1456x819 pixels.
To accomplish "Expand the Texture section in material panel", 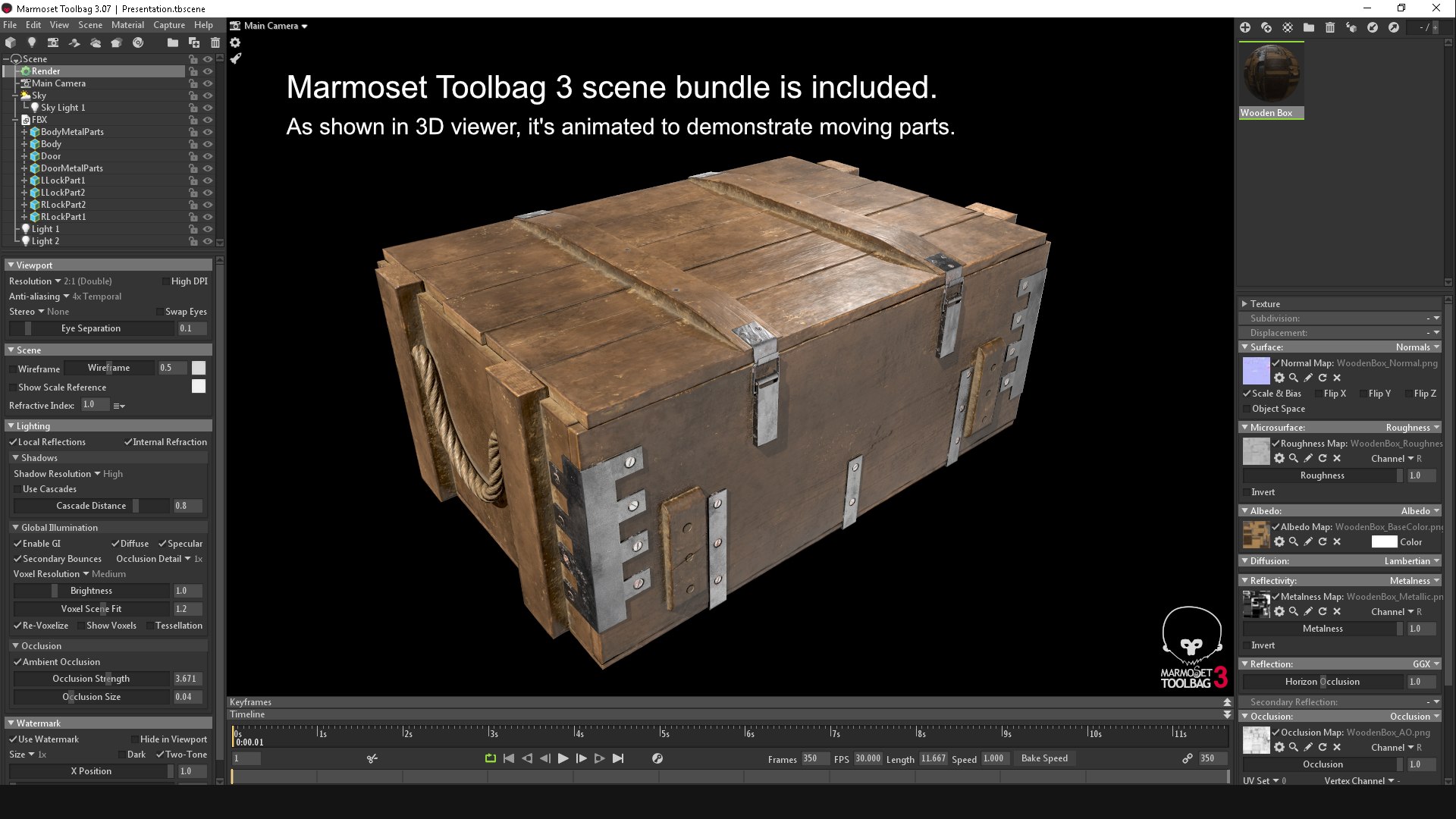I will (x=1244, y=303).
